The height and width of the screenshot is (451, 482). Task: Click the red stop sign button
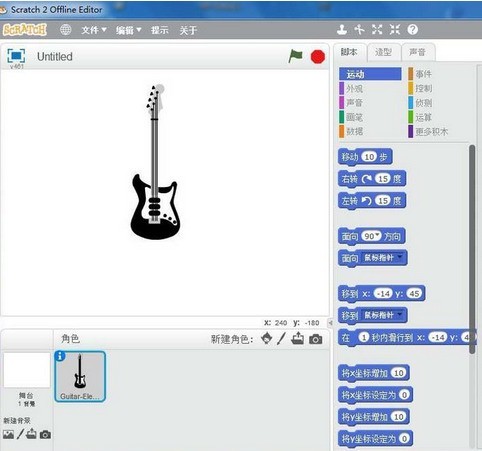click(x=318, y=57)
